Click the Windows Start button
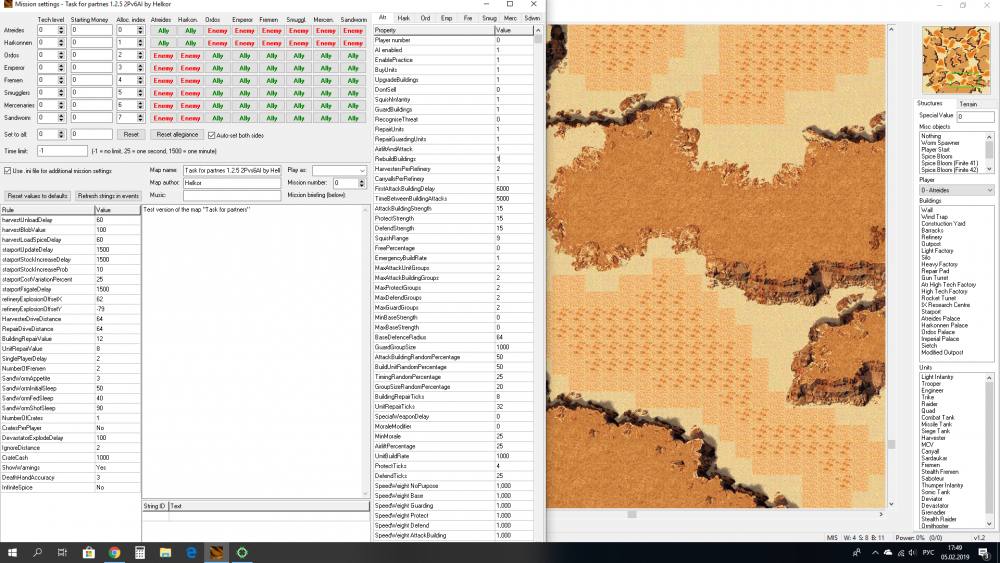Image resolution: width=1000 pixels, height=563 pixels. (x=11, y=552)
